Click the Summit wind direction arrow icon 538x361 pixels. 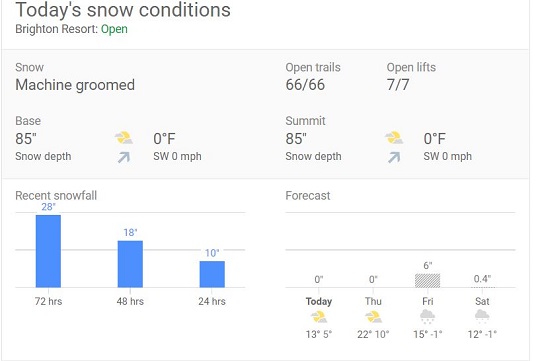394,157
